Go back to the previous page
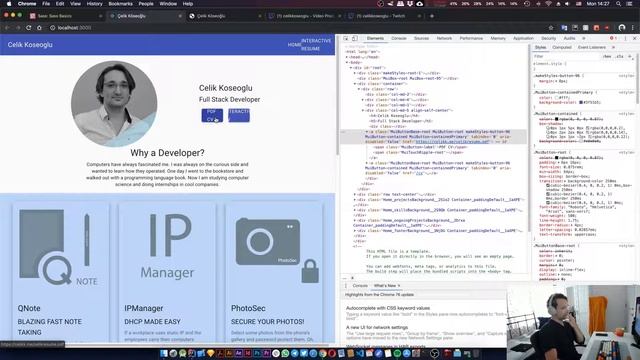Screen dimensions: 640x360 pyautogui.click(x=7, y=28)
